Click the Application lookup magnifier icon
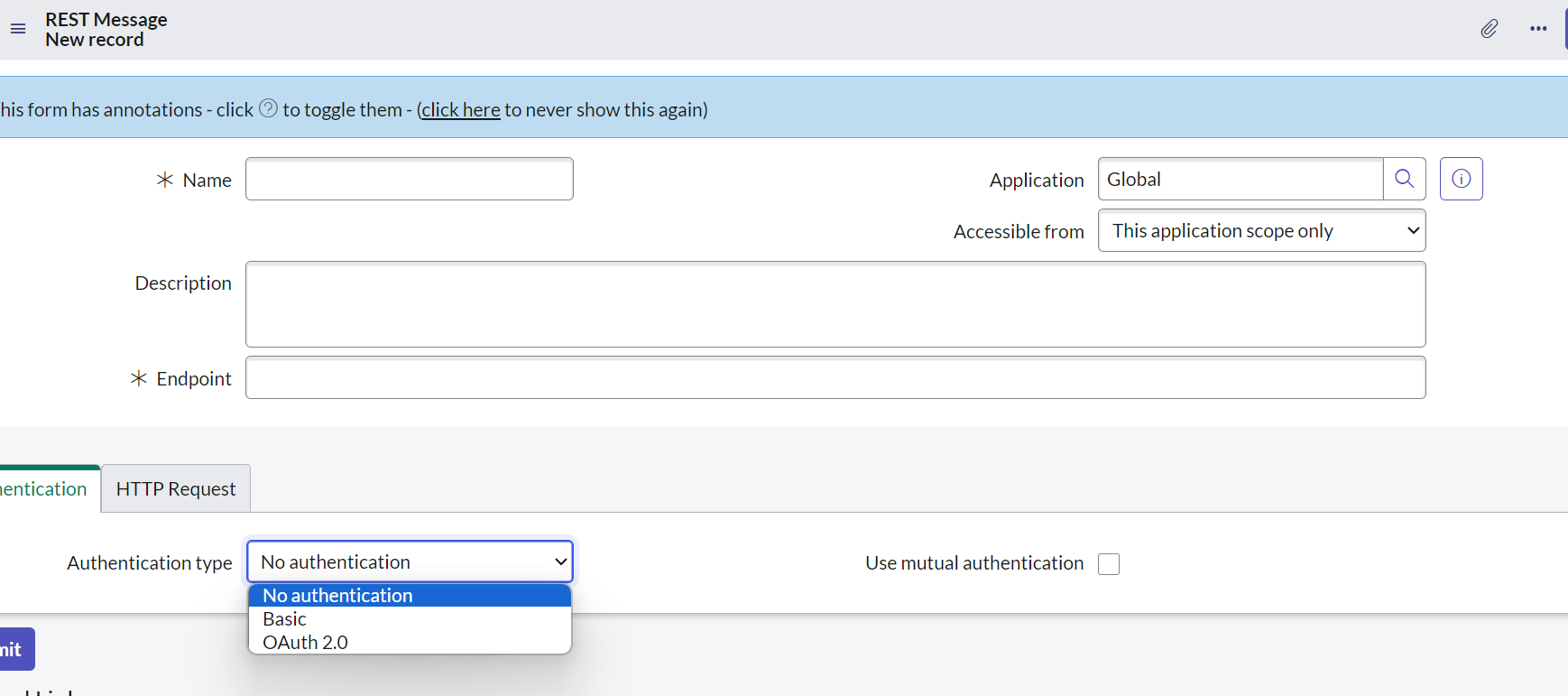The width and height of the screenshot is (1568, 696). click(x=1404, y=179)
